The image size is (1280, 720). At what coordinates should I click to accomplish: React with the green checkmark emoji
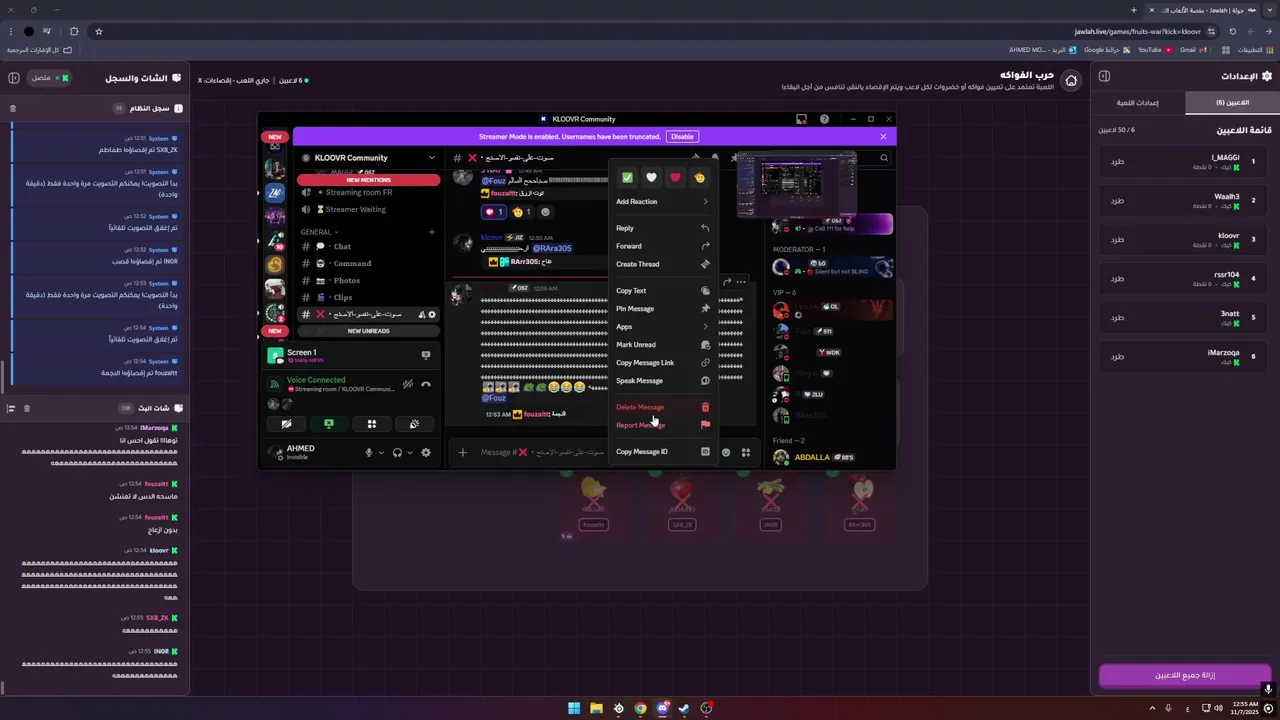[627, 177]
